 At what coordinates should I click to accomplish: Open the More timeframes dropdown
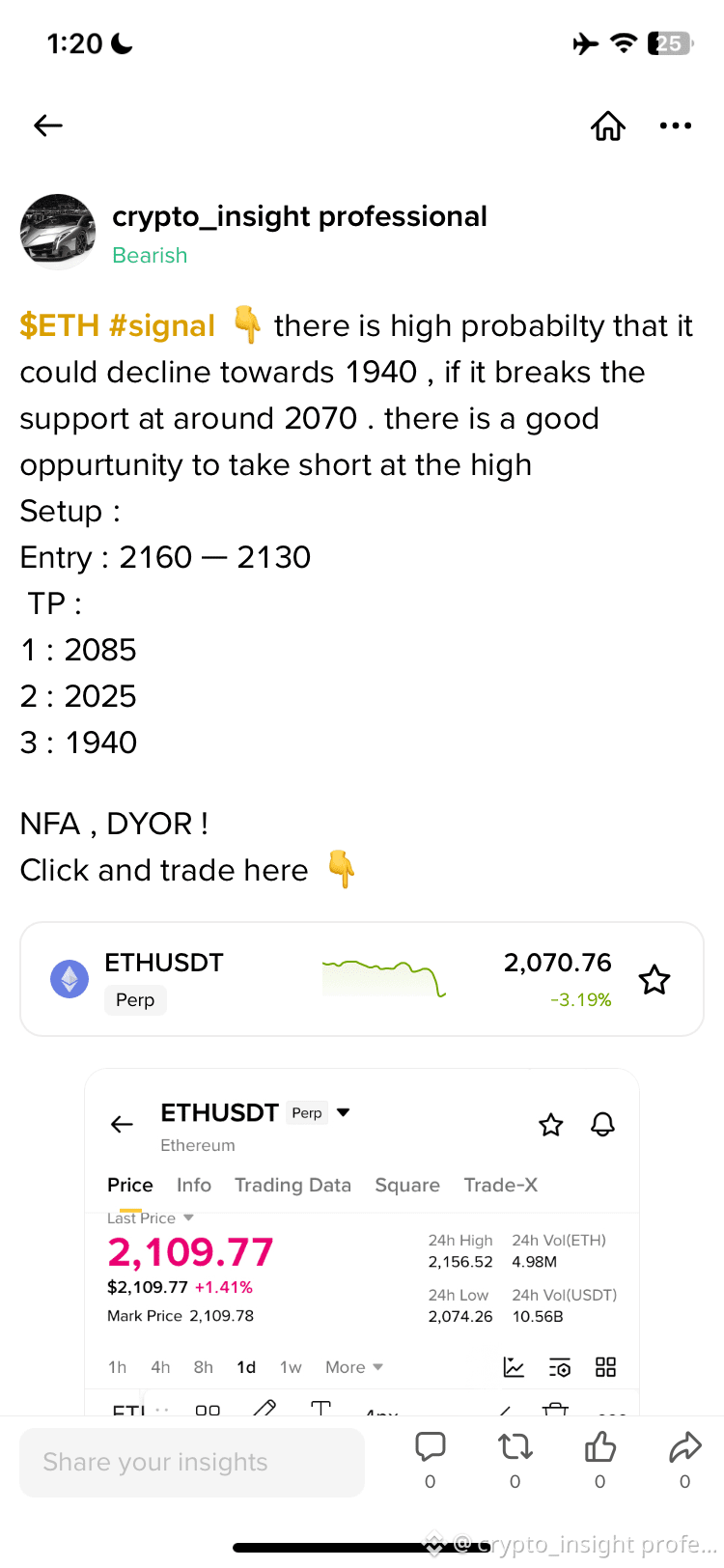(x=354, y=1367)
